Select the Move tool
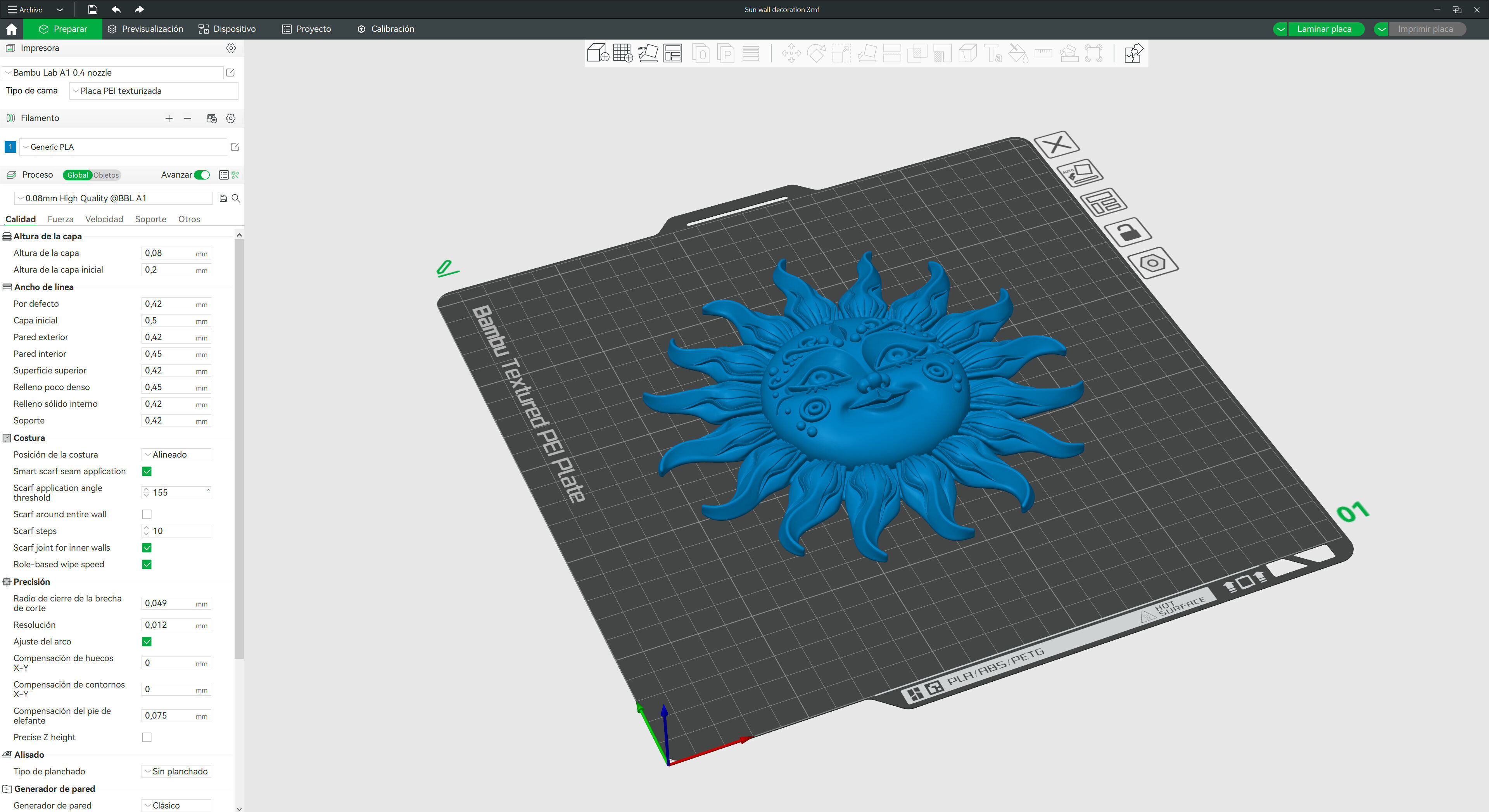 (x=791, y=54)
